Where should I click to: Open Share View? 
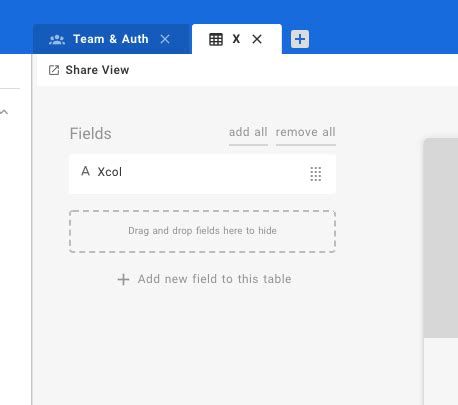point(89,70)
